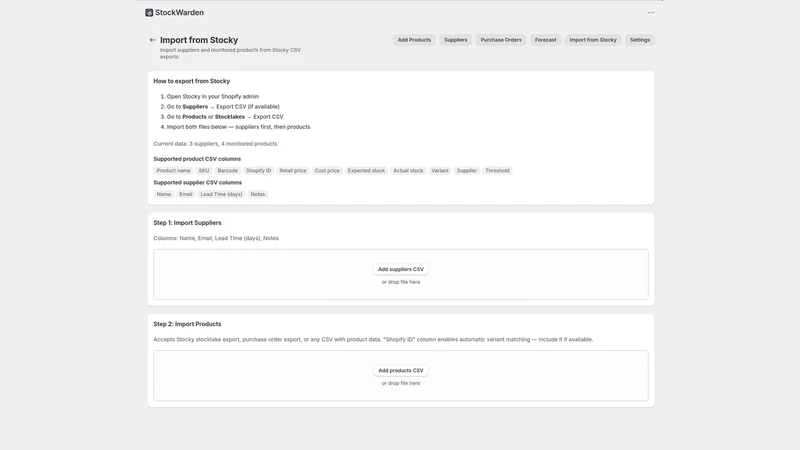The image size is (800, 450).
Task: Click the Open Stocky in your Shopify admin step
Action: tap(213, 96)
